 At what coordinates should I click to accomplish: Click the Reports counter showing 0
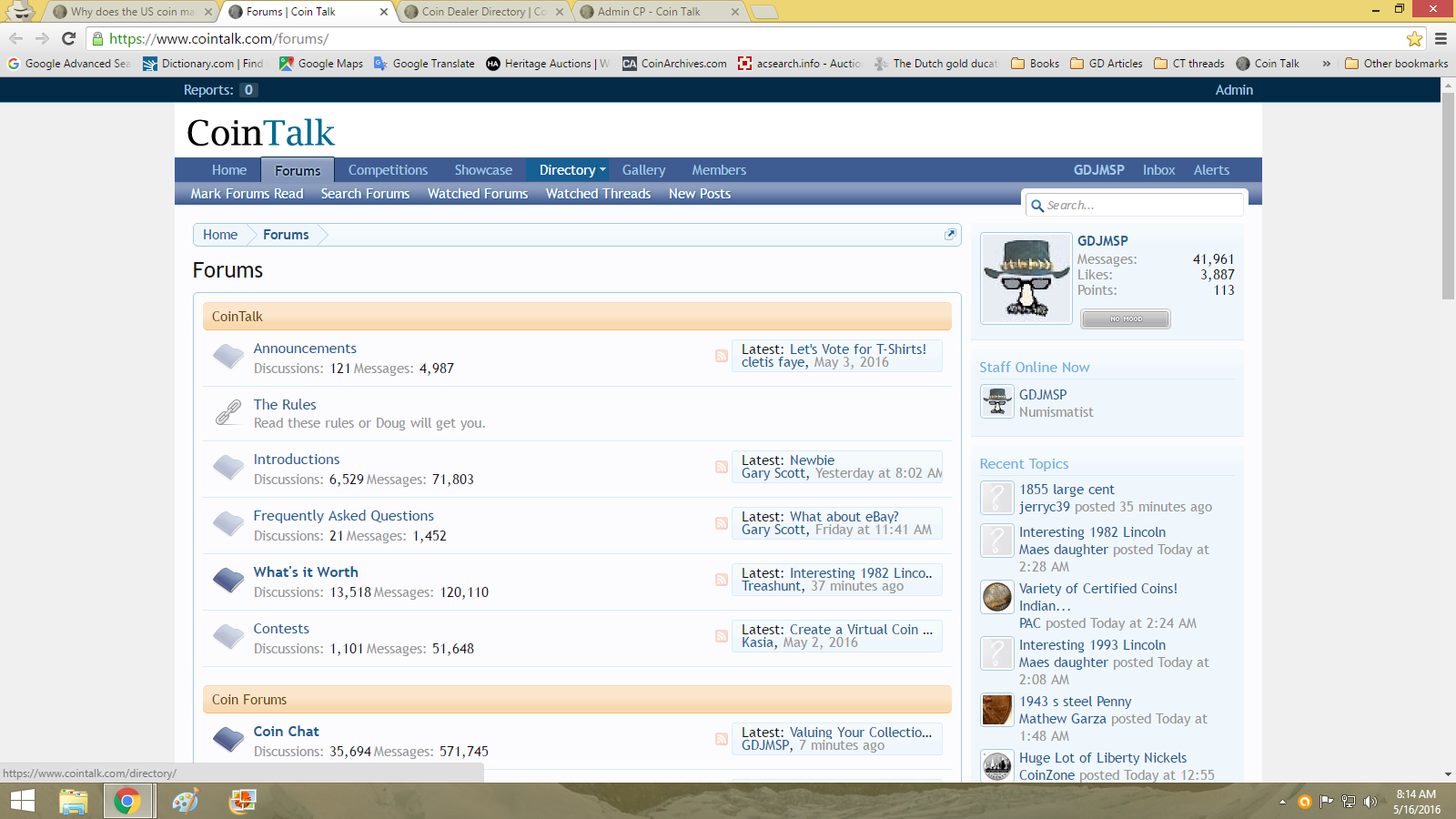248,90
